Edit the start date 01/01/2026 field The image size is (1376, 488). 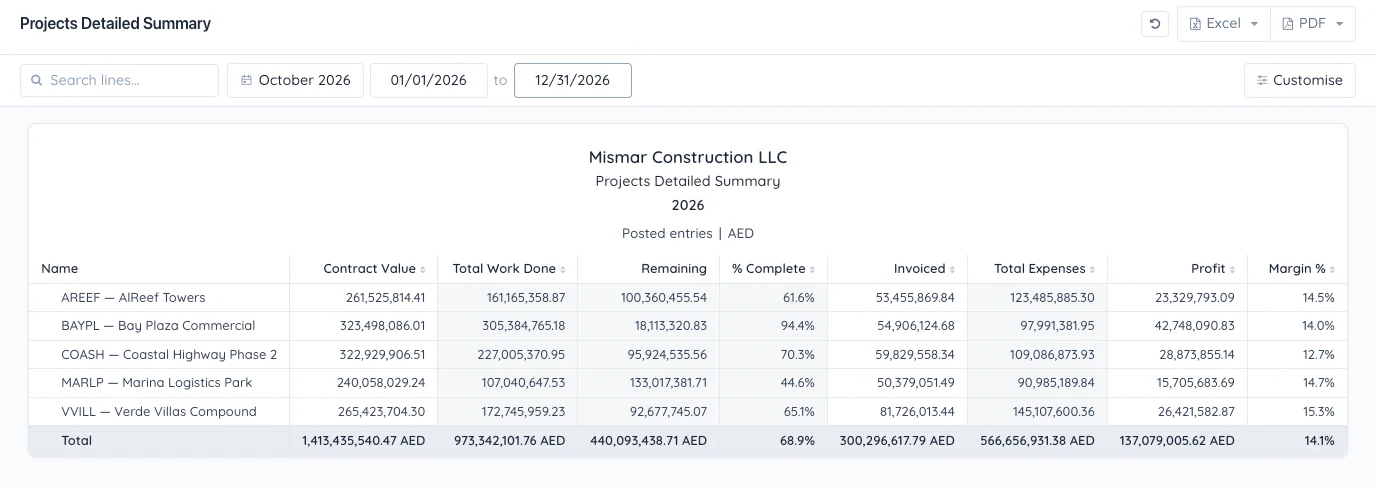coord(428,80)
